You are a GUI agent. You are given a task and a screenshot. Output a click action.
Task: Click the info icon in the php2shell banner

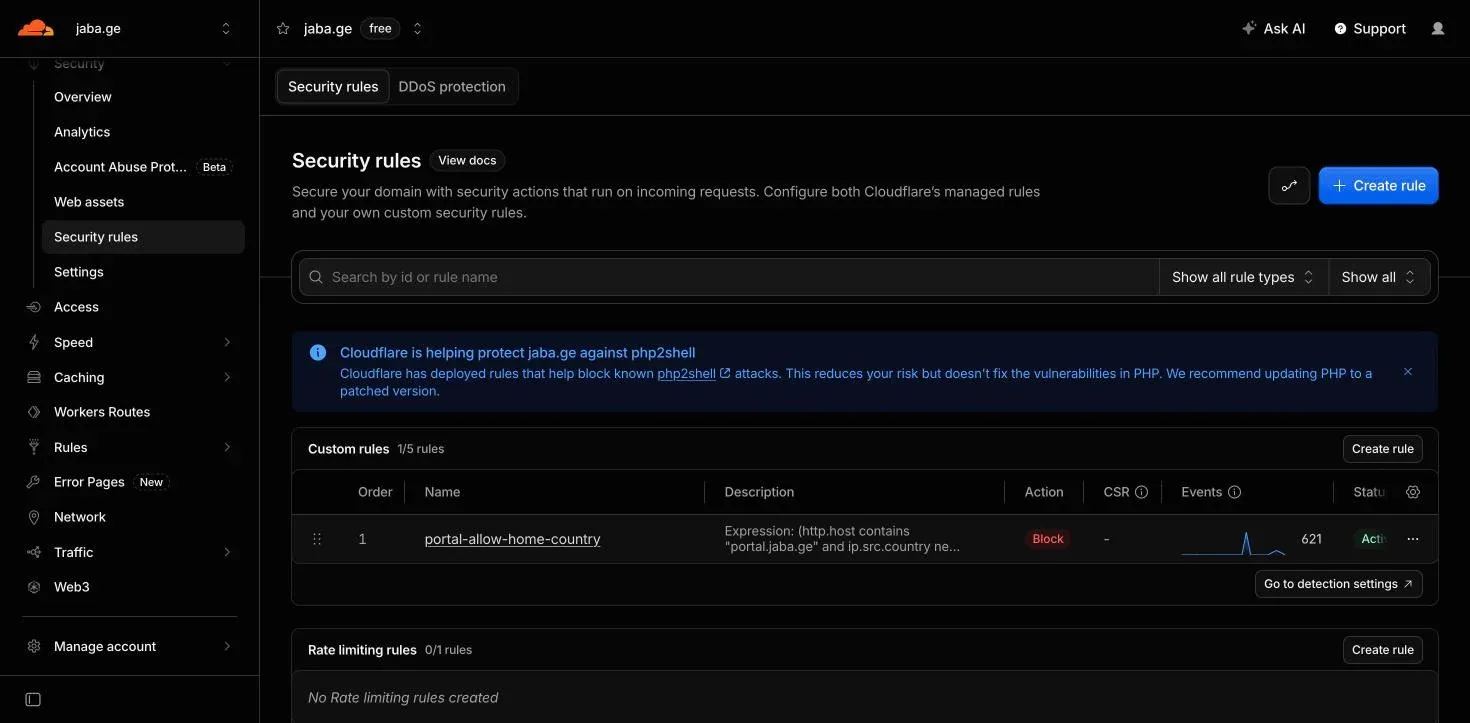tap(318, 353)
